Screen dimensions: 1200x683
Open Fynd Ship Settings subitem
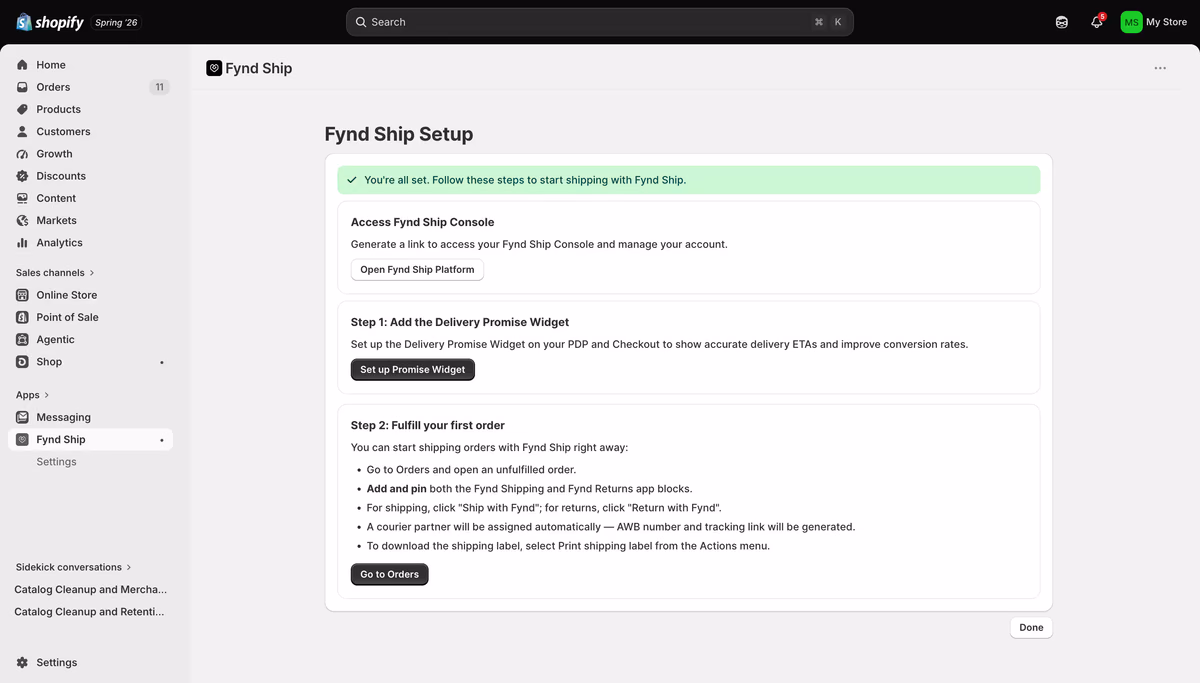(x=56, y=462)
